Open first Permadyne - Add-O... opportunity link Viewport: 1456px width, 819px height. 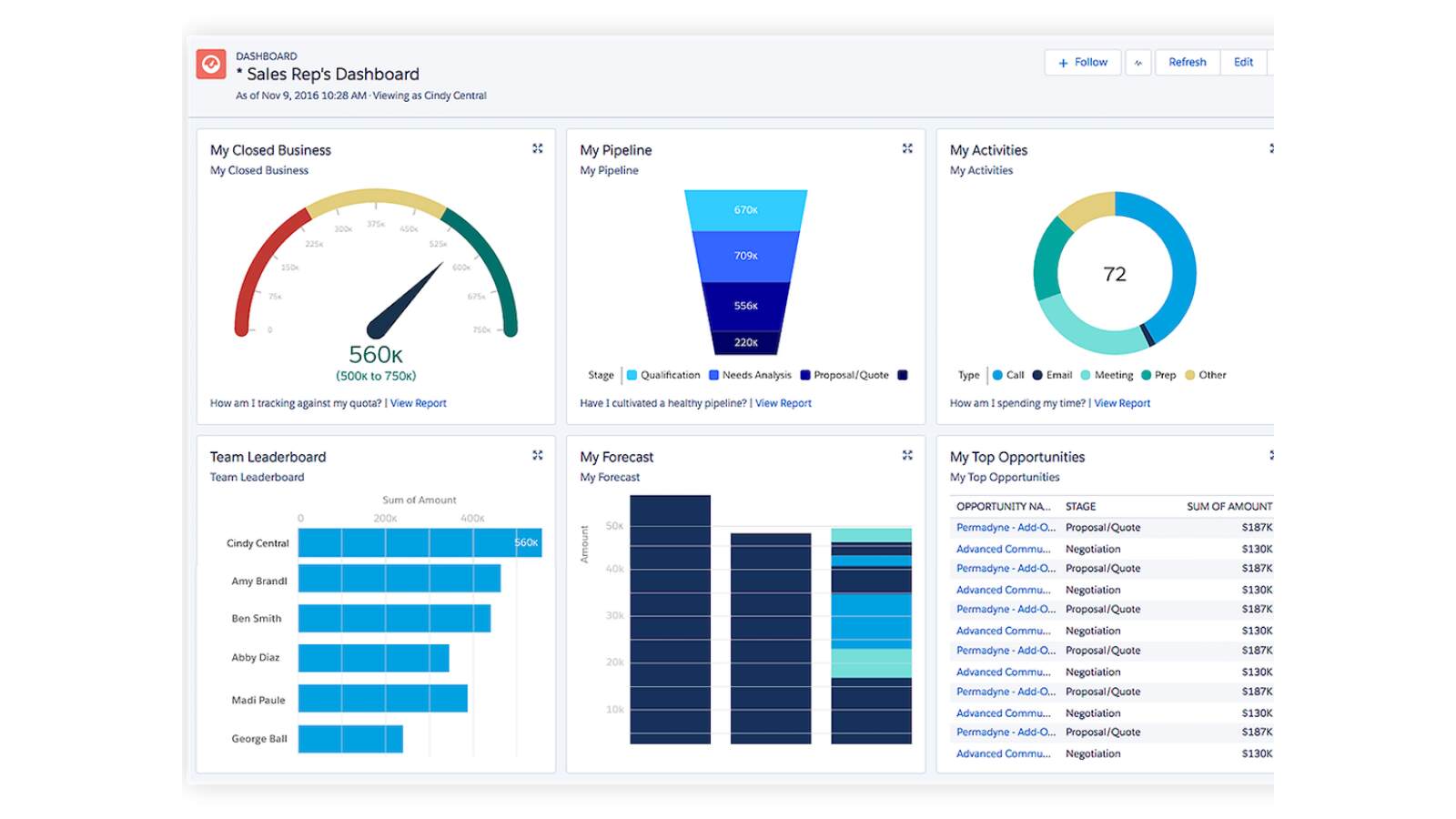(x=1006, y=528)
